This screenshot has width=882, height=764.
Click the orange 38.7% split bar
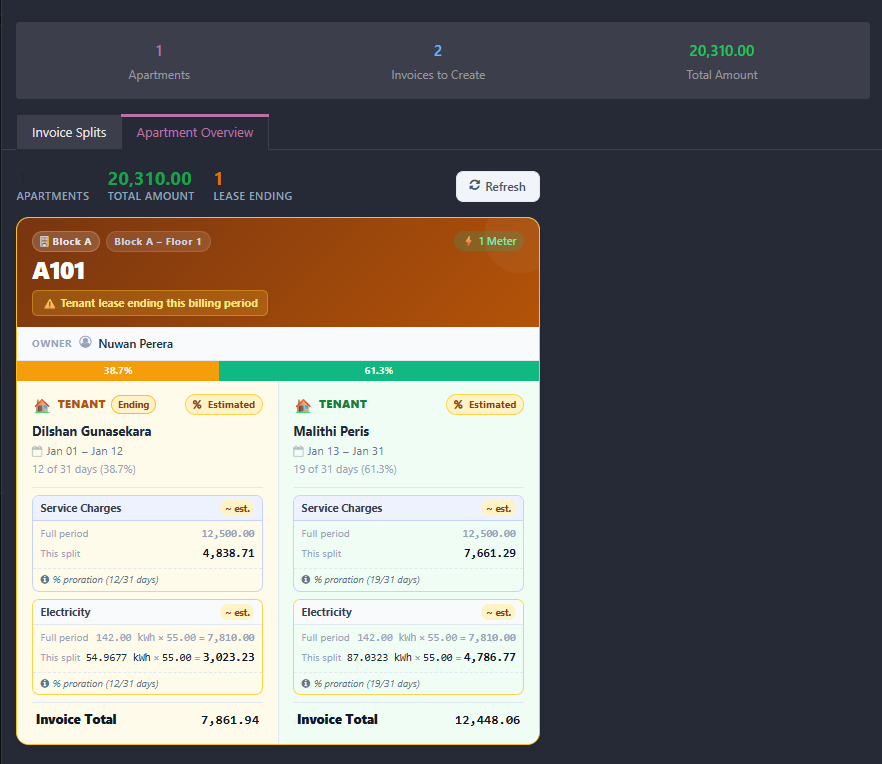click(118, 371)
